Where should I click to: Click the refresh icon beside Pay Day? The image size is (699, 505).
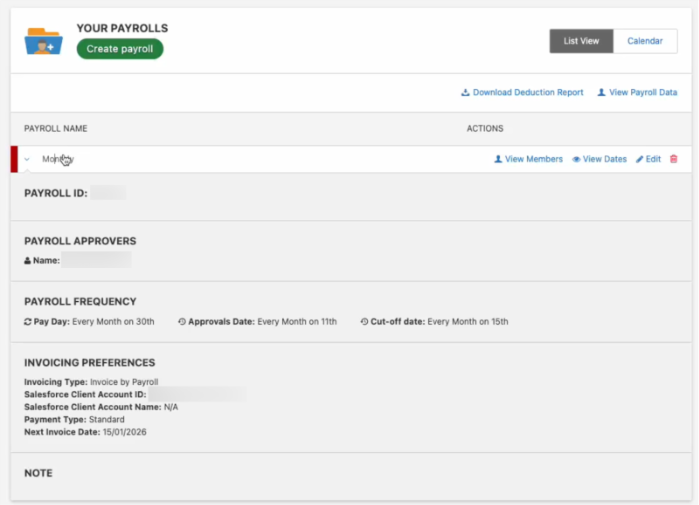28,322
